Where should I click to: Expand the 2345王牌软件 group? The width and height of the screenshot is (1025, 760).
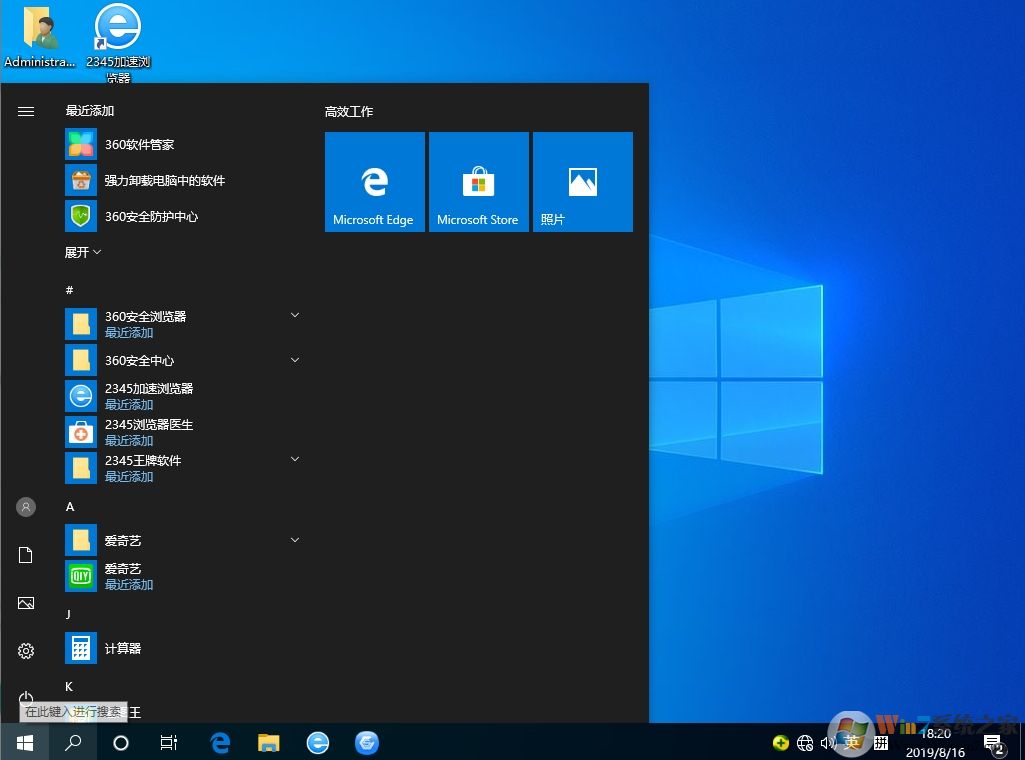pos(295,458)
